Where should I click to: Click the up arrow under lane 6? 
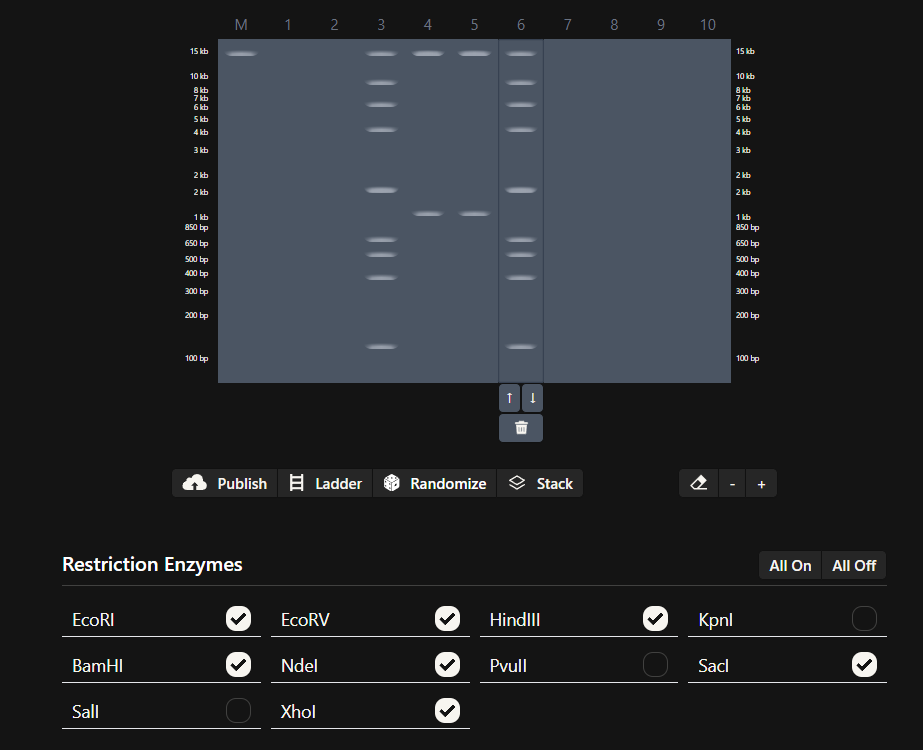point(508,397)
